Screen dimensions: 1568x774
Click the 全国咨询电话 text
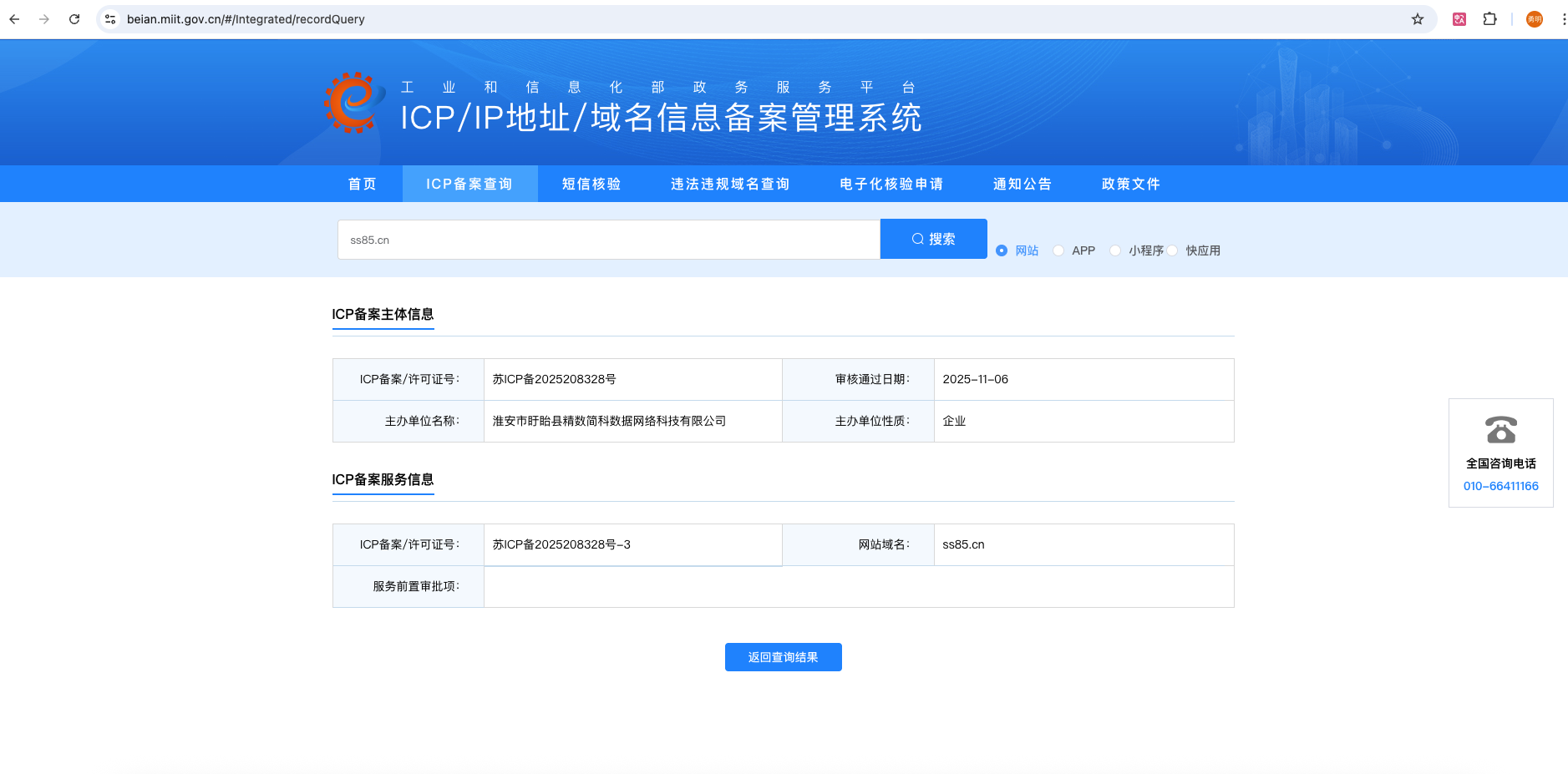pos(1501,463)
